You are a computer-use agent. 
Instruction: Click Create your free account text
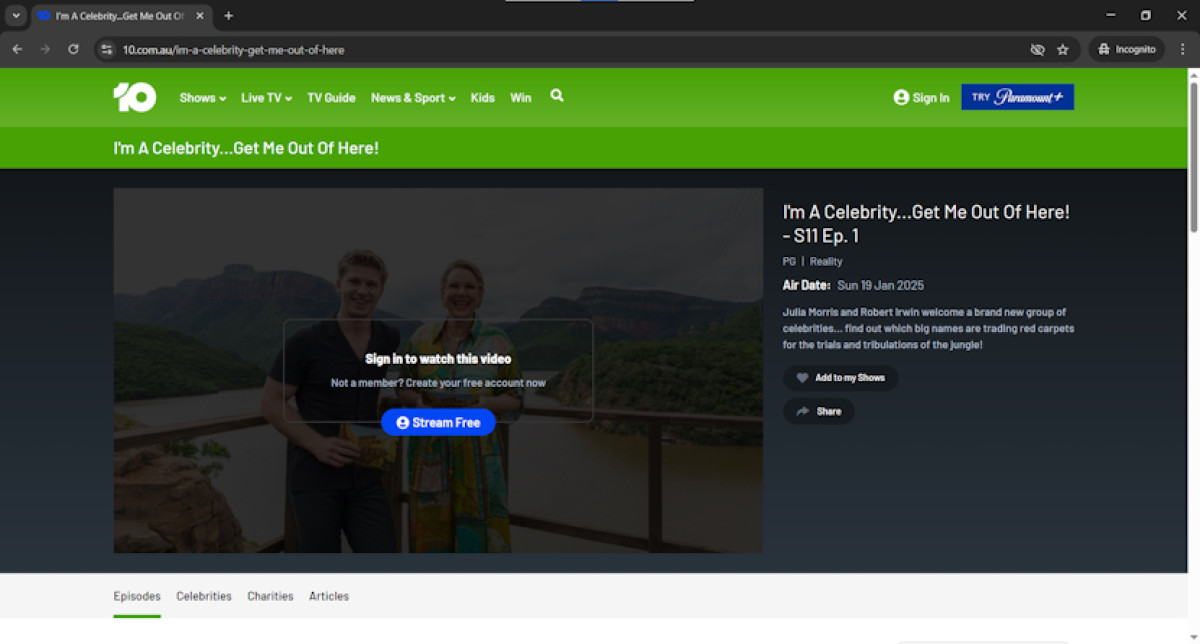point(475,383)
